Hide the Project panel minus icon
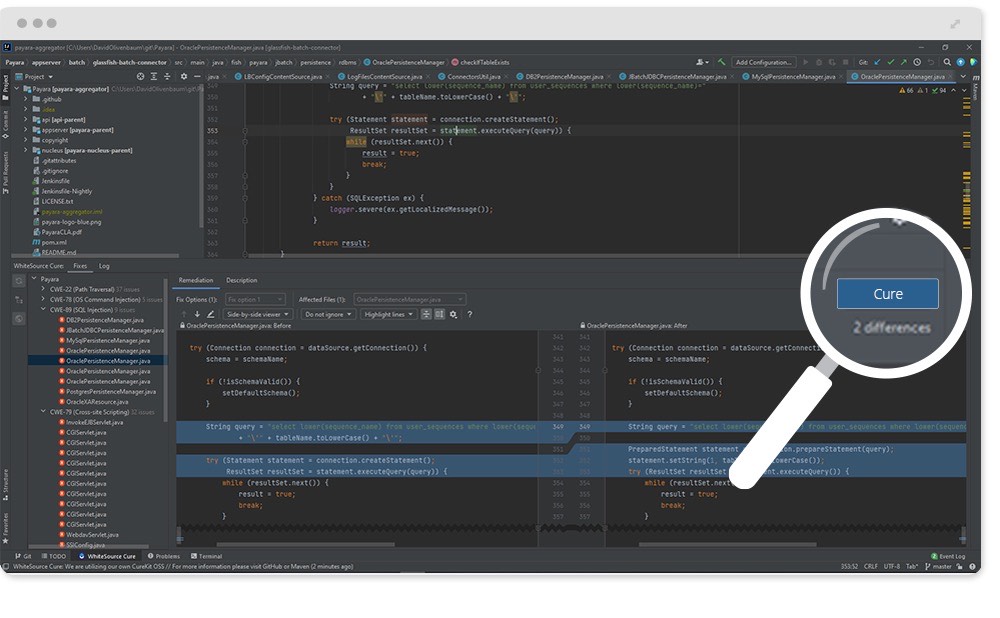The height and width of the screenshot is (618, 1000). 197,77
